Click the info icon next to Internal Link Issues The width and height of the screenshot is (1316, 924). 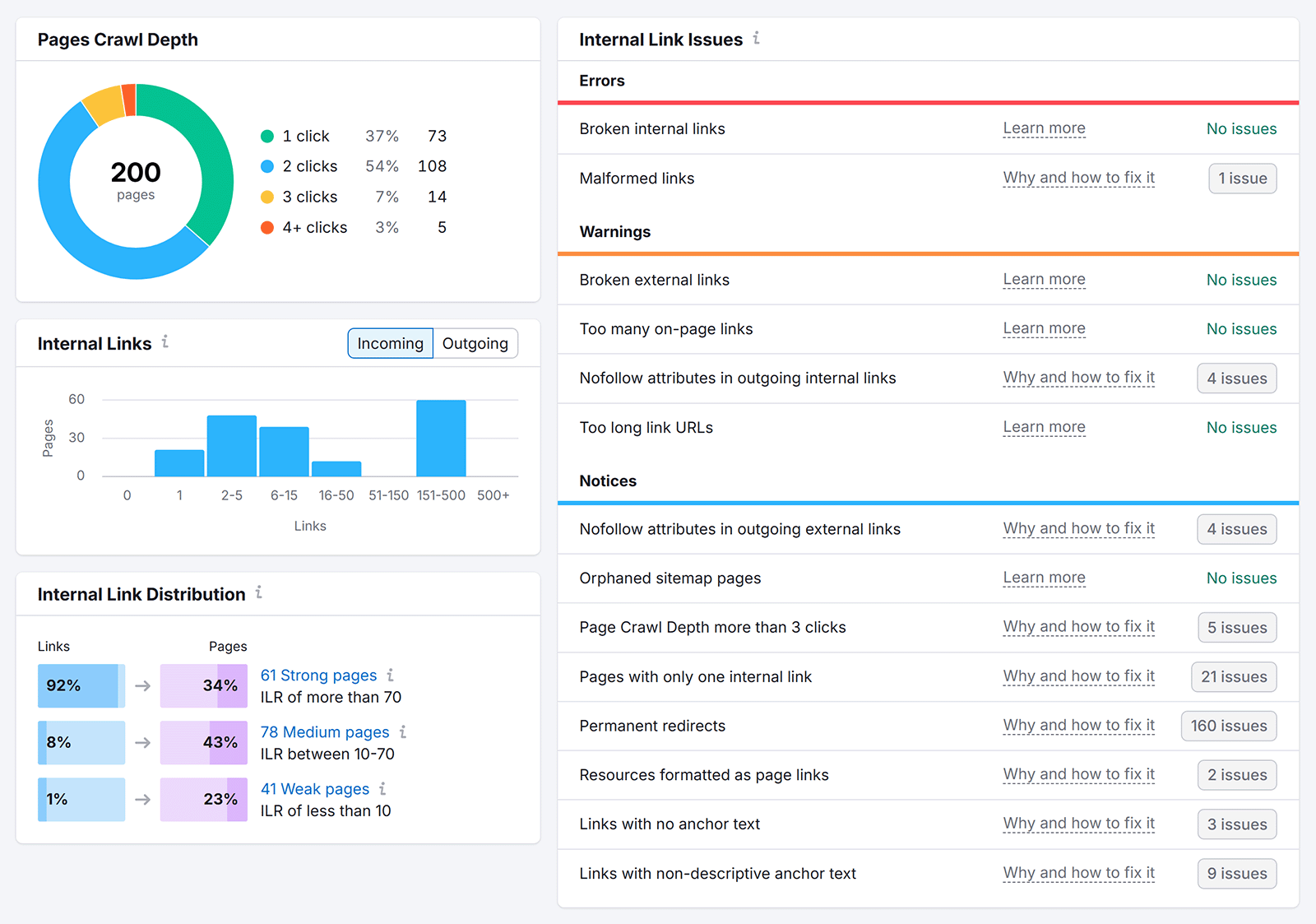[757, 39]
